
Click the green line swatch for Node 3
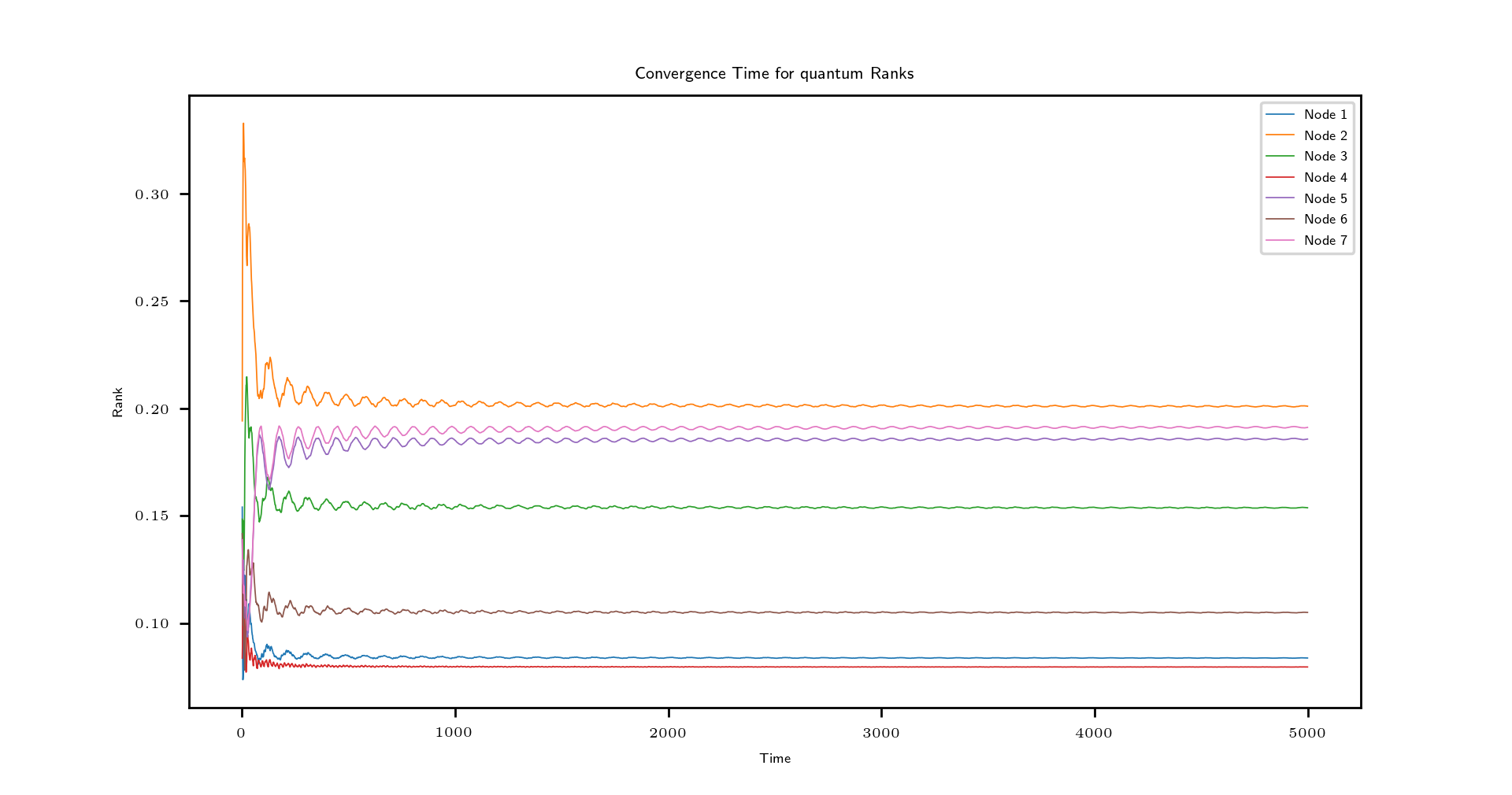pos(1280,157)
